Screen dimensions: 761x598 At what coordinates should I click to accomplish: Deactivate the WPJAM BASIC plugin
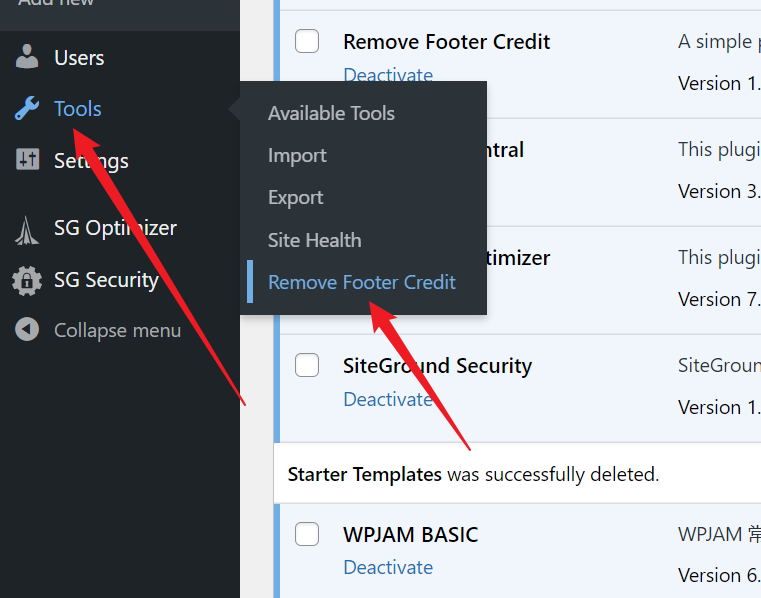tap(388, 567)
